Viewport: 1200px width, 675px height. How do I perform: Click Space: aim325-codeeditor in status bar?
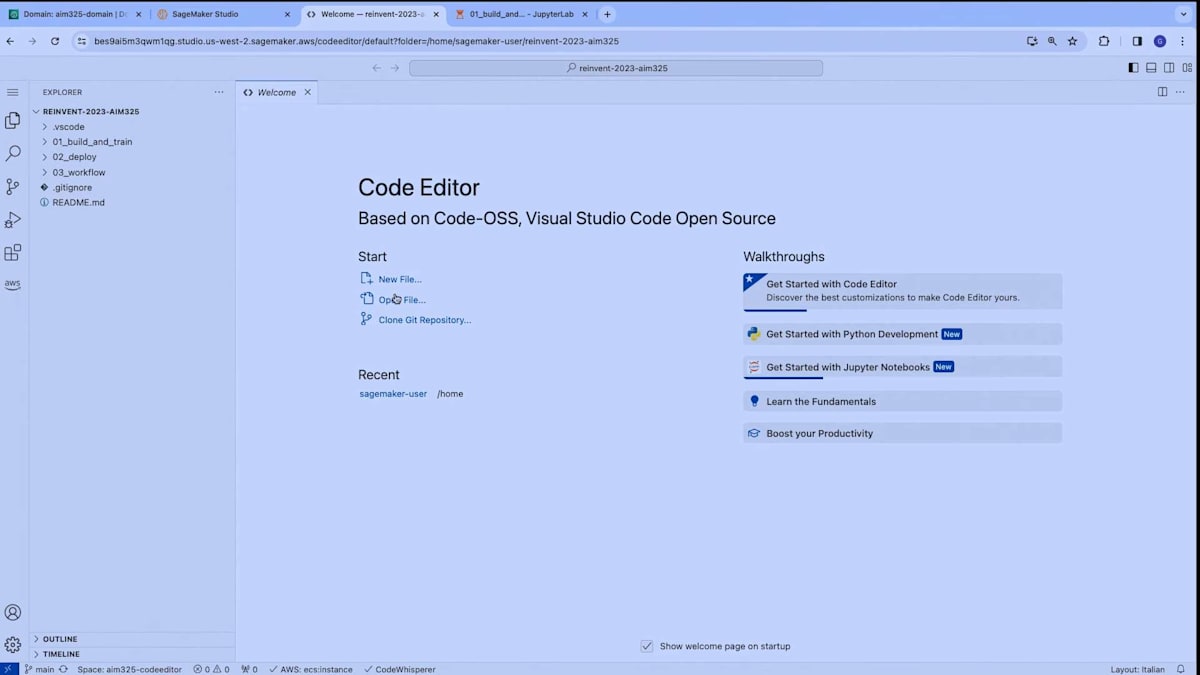pyautogui.click(x=130, y=669)
